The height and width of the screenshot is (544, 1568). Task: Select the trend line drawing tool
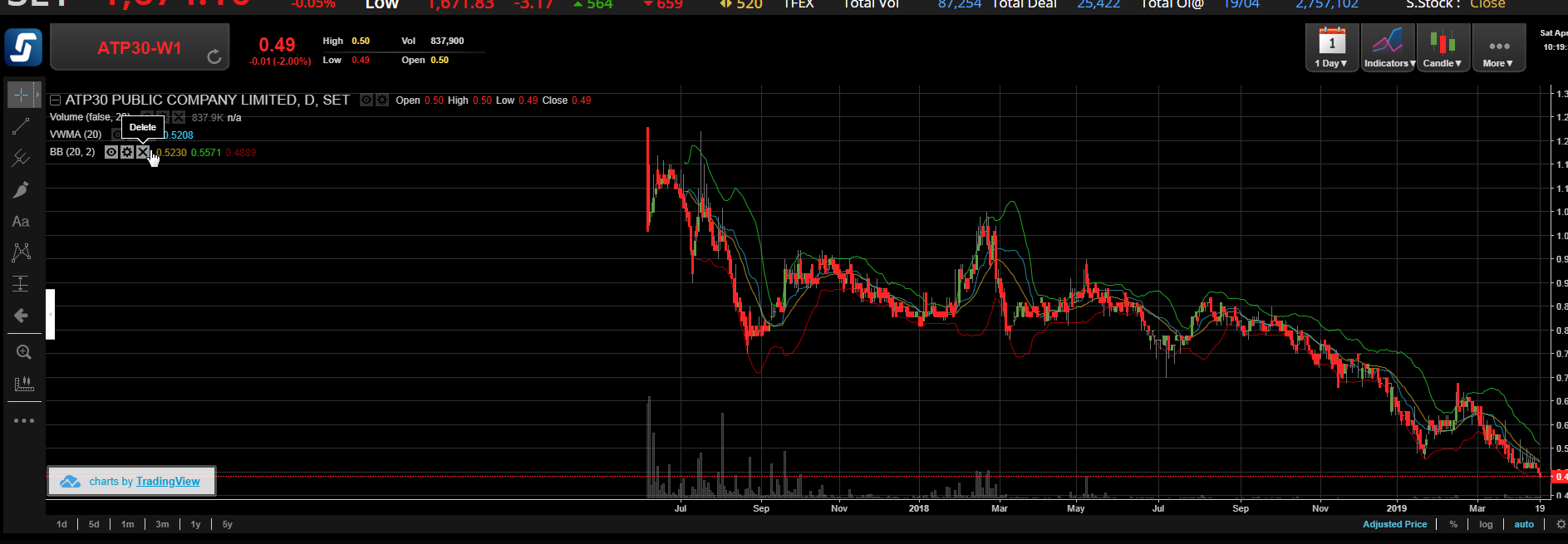click(x=21, y=126)
